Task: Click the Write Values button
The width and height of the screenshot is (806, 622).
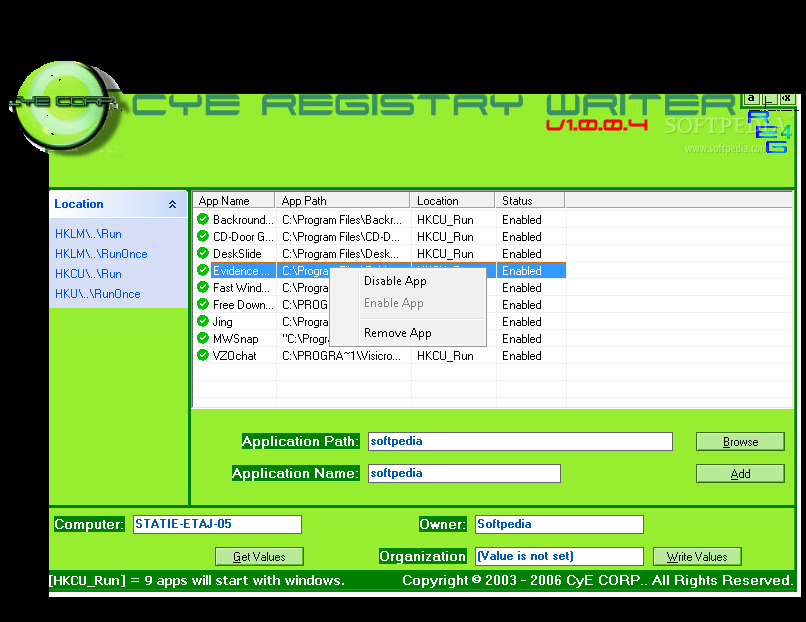Action: pyautogui.click(x=697, y=556)
